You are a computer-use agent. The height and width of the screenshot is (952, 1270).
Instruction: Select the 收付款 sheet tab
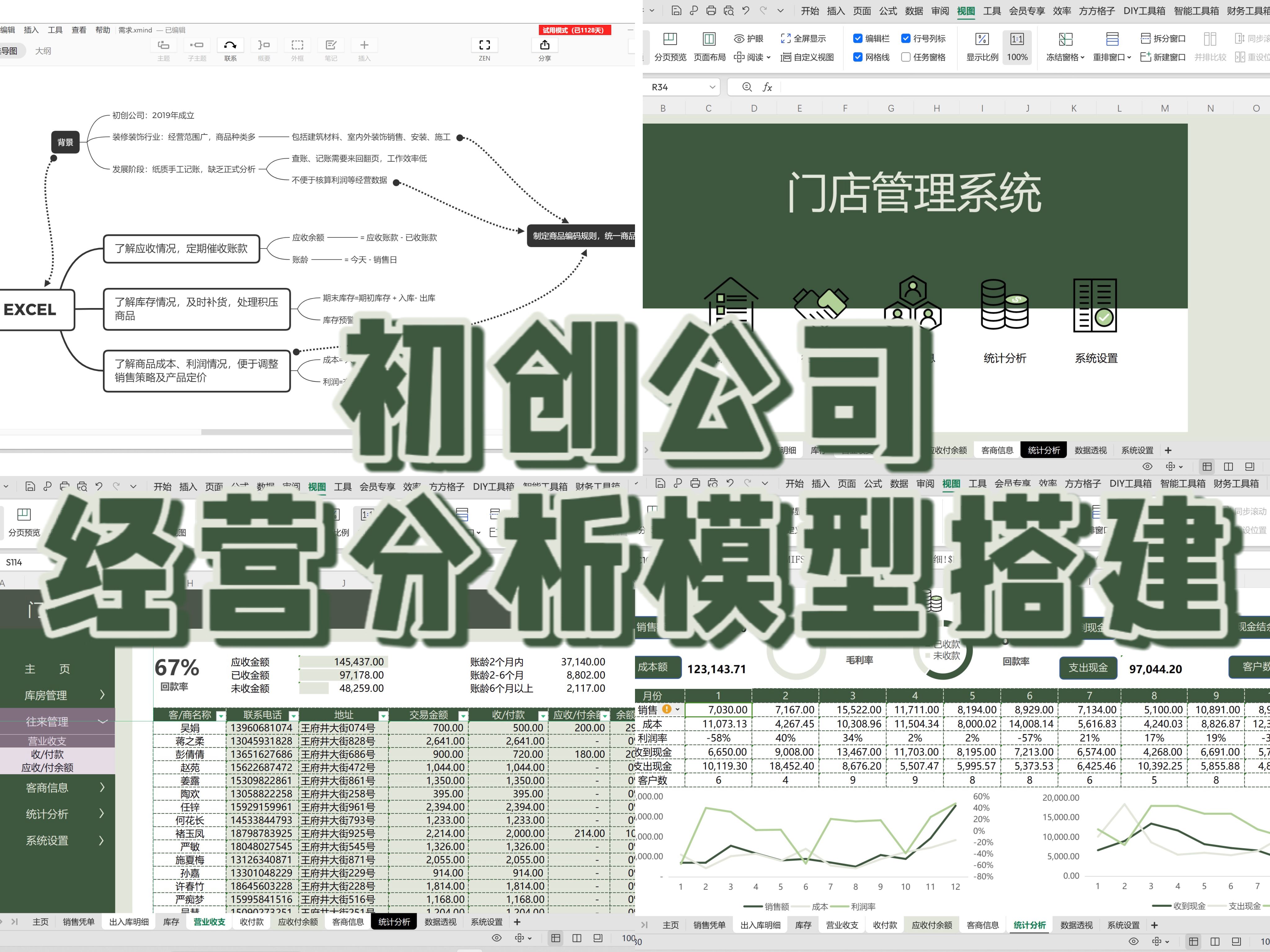(251, 922)
